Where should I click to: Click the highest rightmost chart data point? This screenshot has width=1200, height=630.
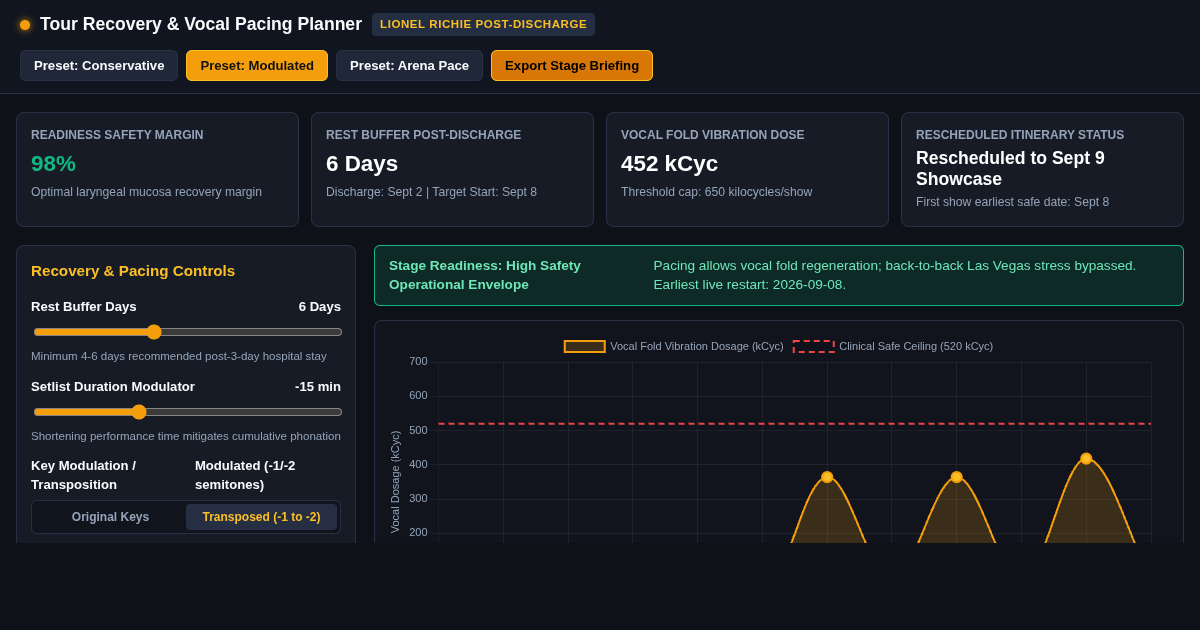click(1086, 458)
